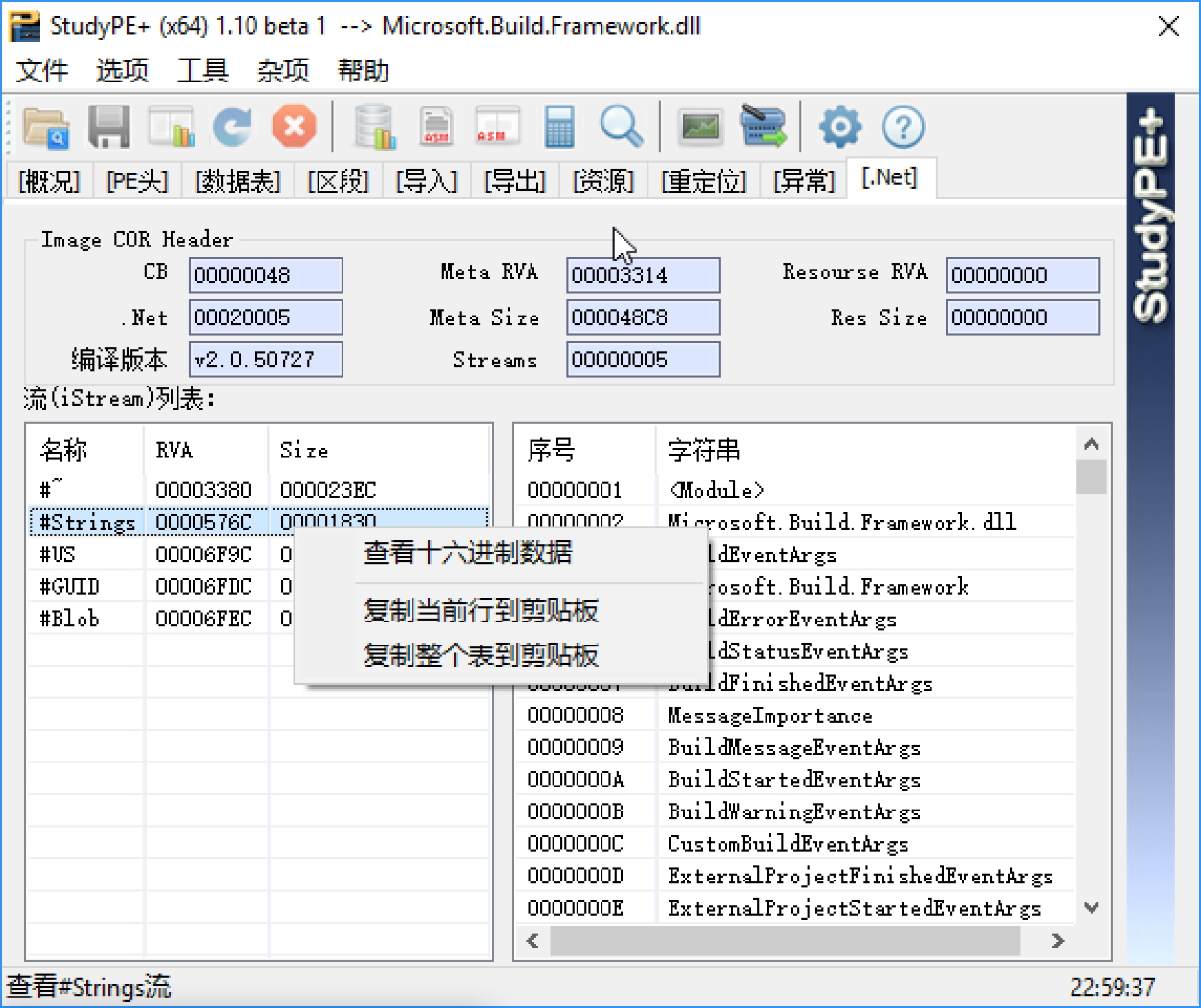Select the #GUID stream row
Image resolution: width=1201 pixels, height=1008 pixels.
click(x=160, y=586)
